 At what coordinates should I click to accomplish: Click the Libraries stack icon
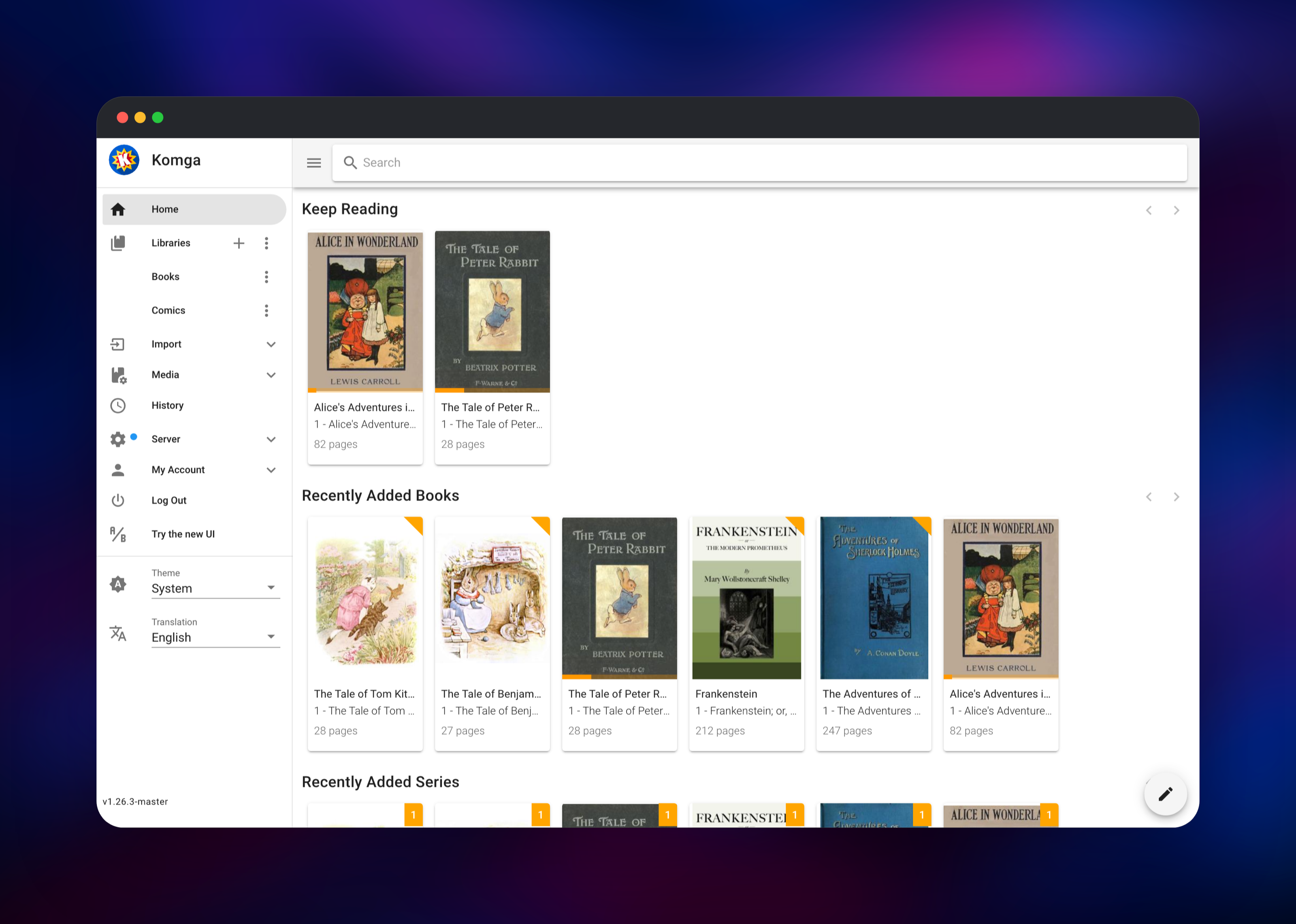[x=118, y=243]
